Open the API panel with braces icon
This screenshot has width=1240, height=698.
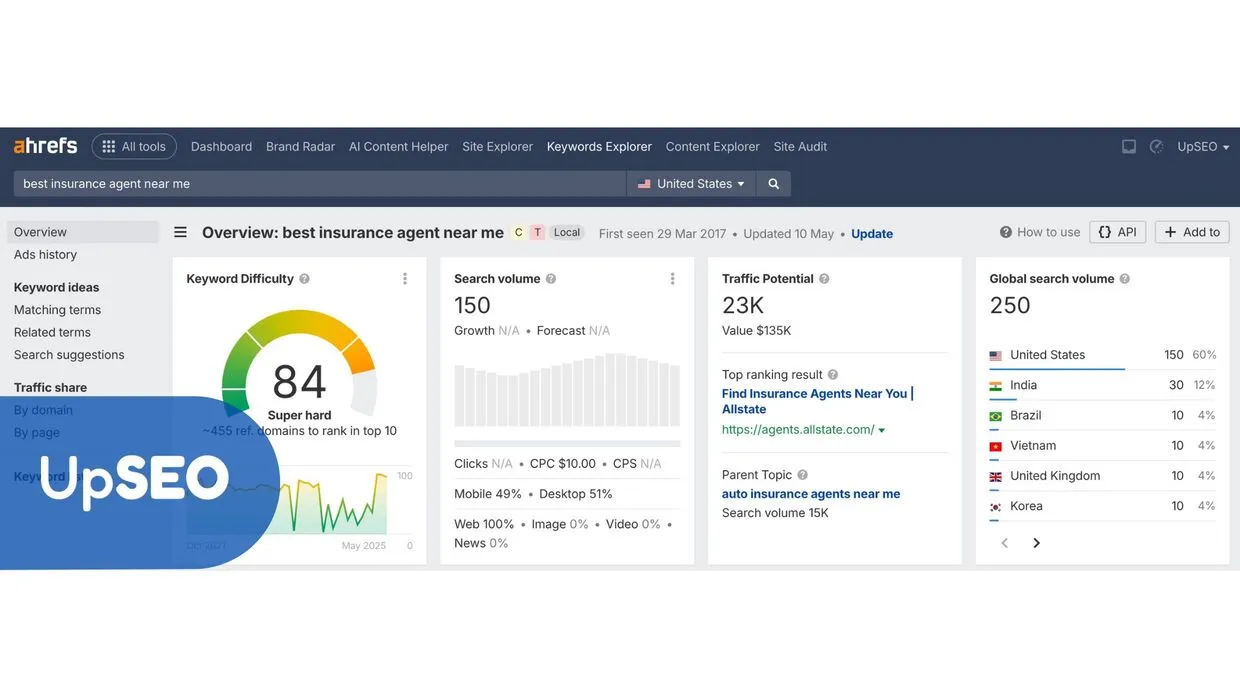click(x=1117, y=231)
